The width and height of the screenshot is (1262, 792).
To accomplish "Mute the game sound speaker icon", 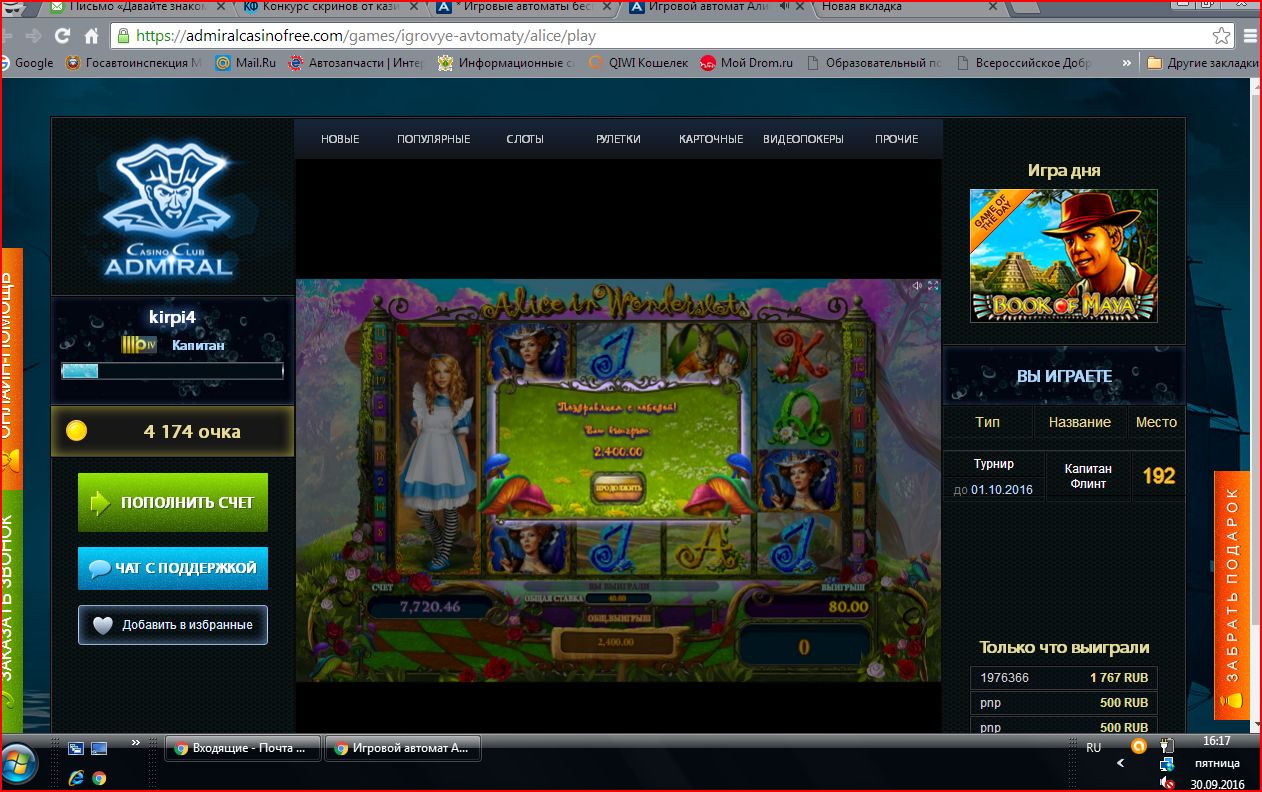I will (x=917, y=286).
